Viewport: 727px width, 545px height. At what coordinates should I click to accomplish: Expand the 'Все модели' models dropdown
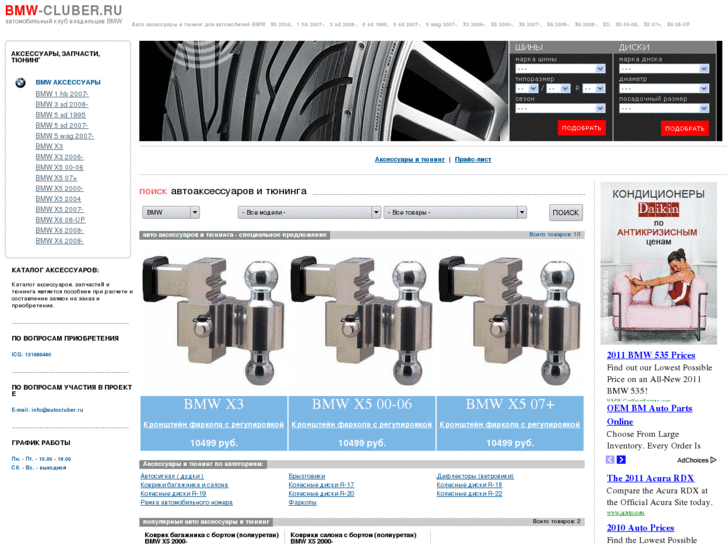pos(309,212)
